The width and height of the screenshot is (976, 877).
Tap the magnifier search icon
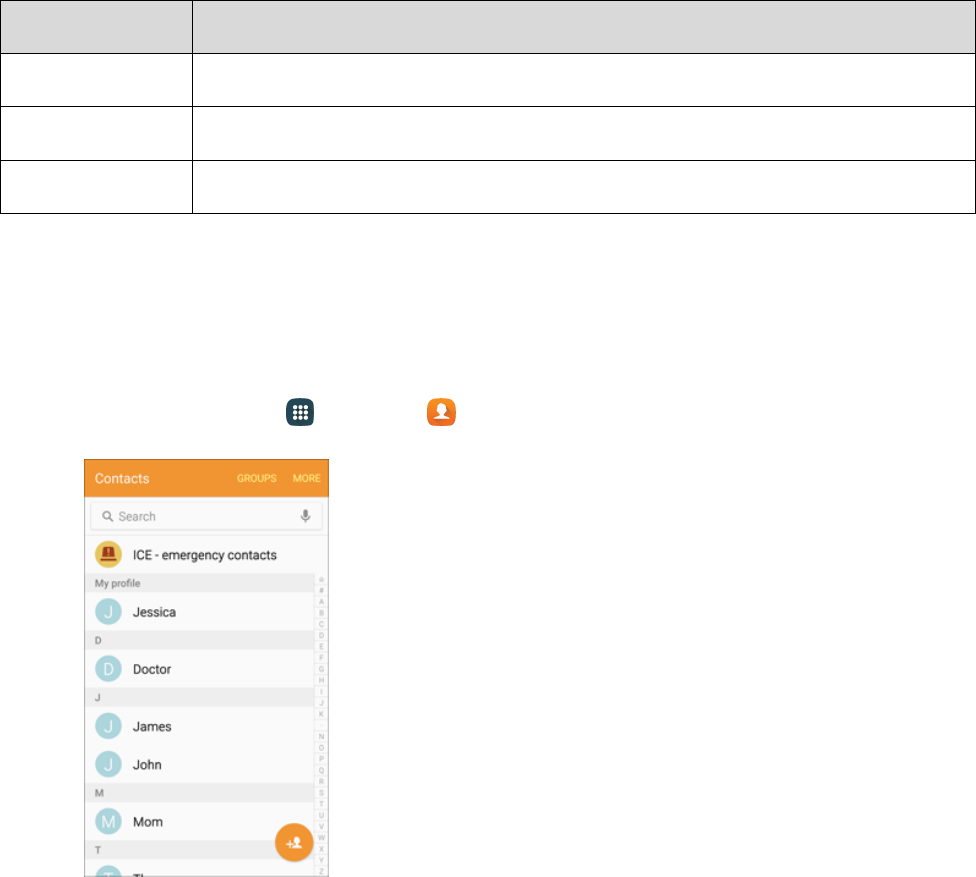pos(108,517)
